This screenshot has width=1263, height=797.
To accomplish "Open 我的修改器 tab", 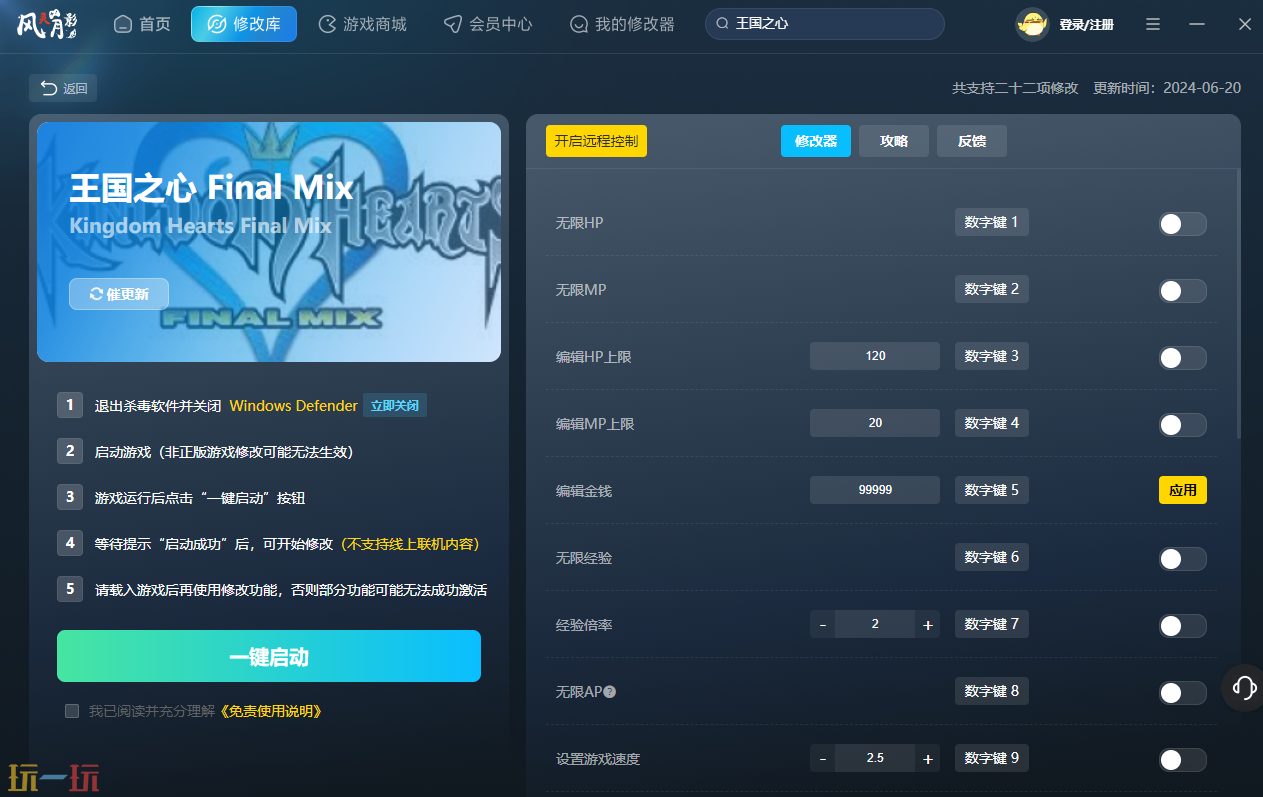I will [x=622, y=24].
